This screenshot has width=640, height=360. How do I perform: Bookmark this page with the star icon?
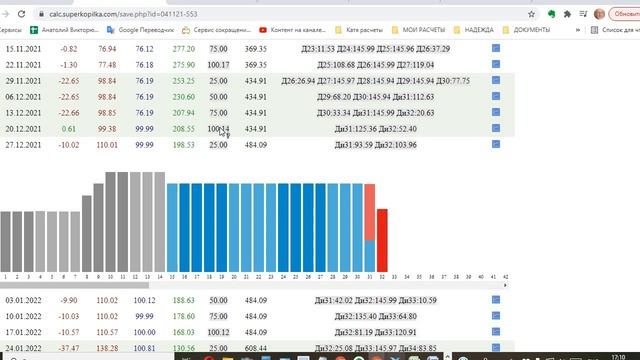click(531, 14)
